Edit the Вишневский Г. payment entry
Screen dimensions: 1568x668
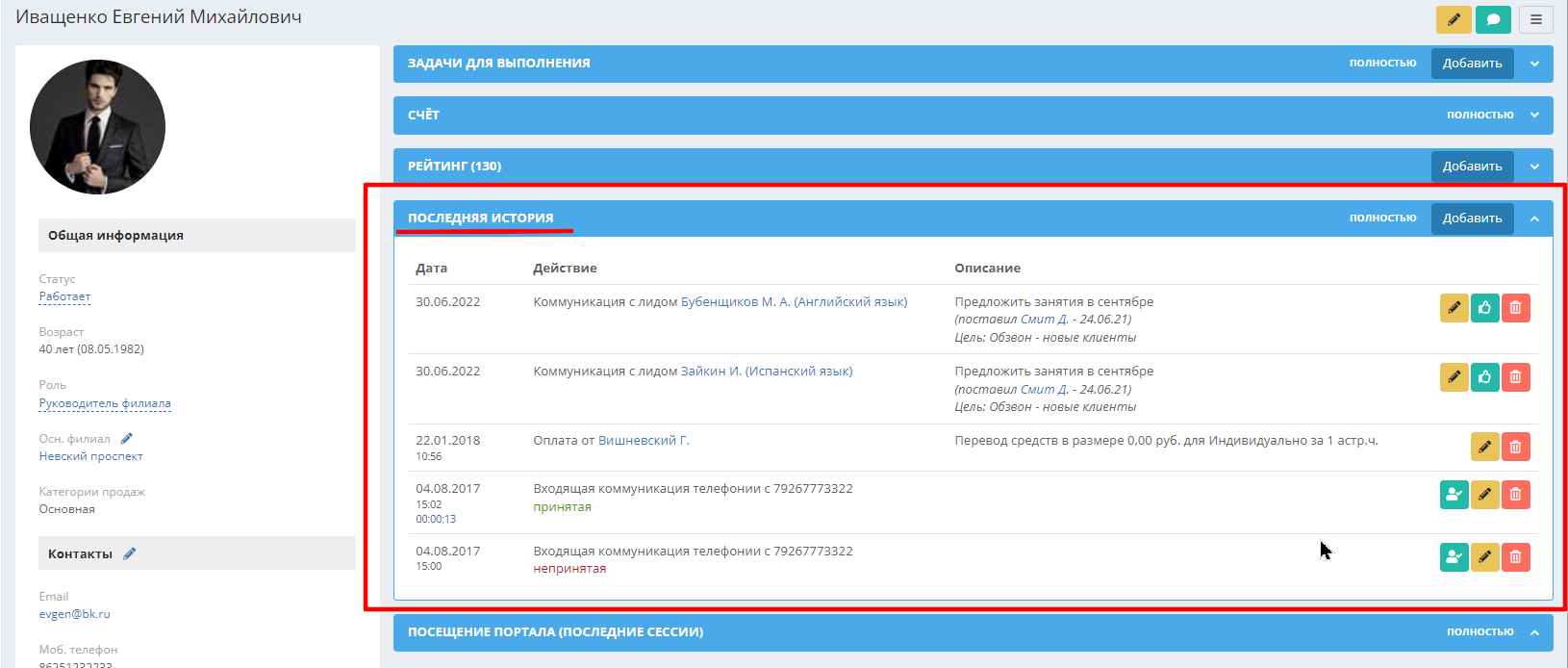point(1485,447)
